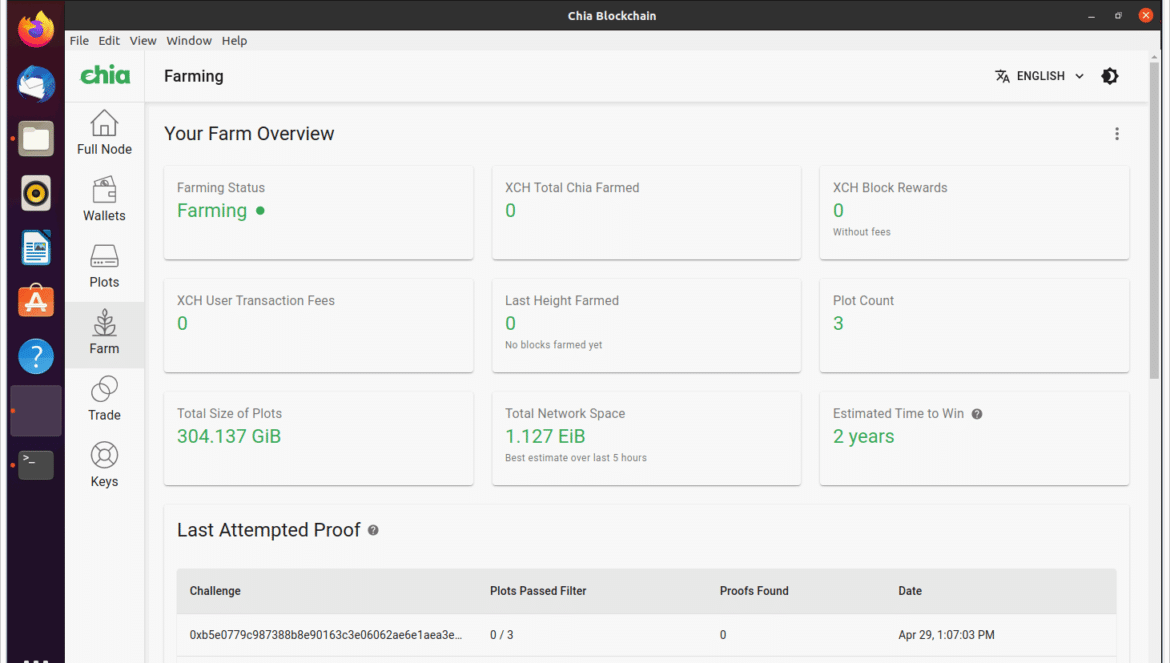The height and width of the screenshot is (663, 1170).
Task: Launch Rhythmbox from the dock
Action: pyautogui.click(x=36, y=193)
